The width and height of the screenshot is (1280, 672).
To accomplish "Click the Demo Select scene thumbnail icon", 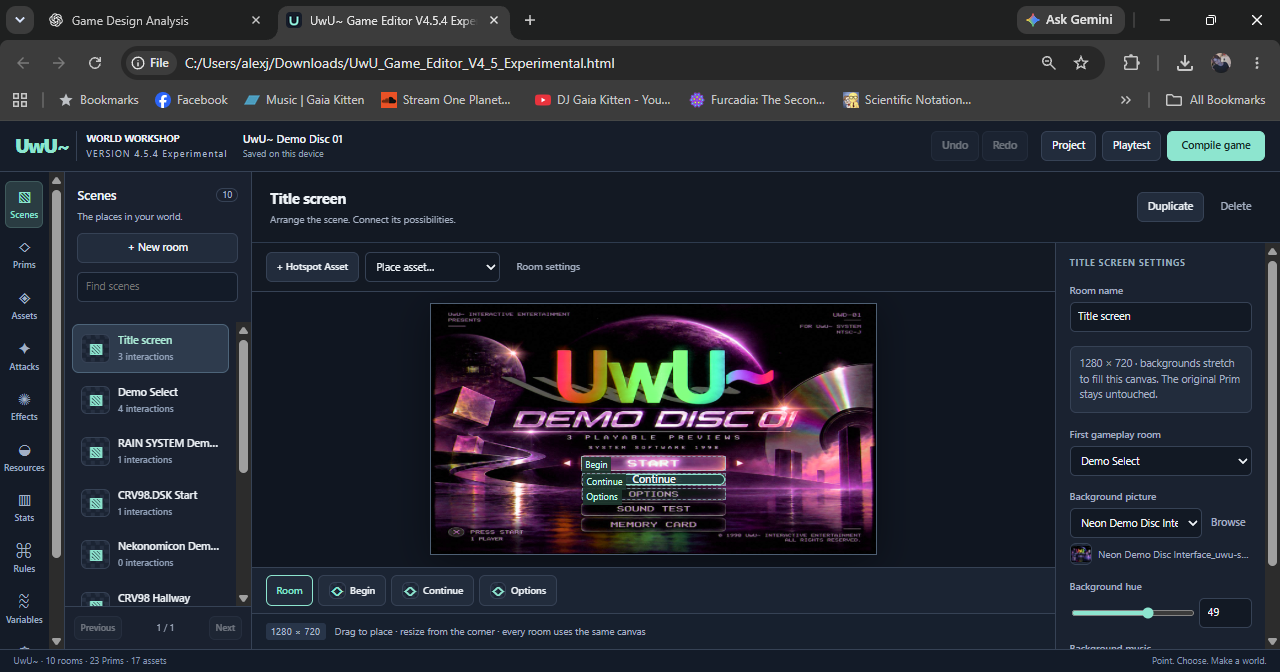I will [96, 400].
